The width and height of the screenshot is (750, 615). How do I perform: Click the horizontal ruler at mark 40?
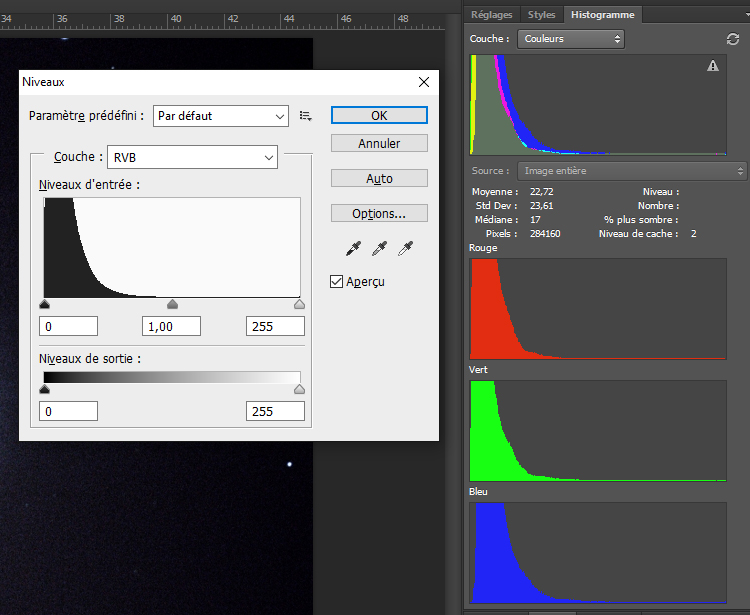coord(176,19)
